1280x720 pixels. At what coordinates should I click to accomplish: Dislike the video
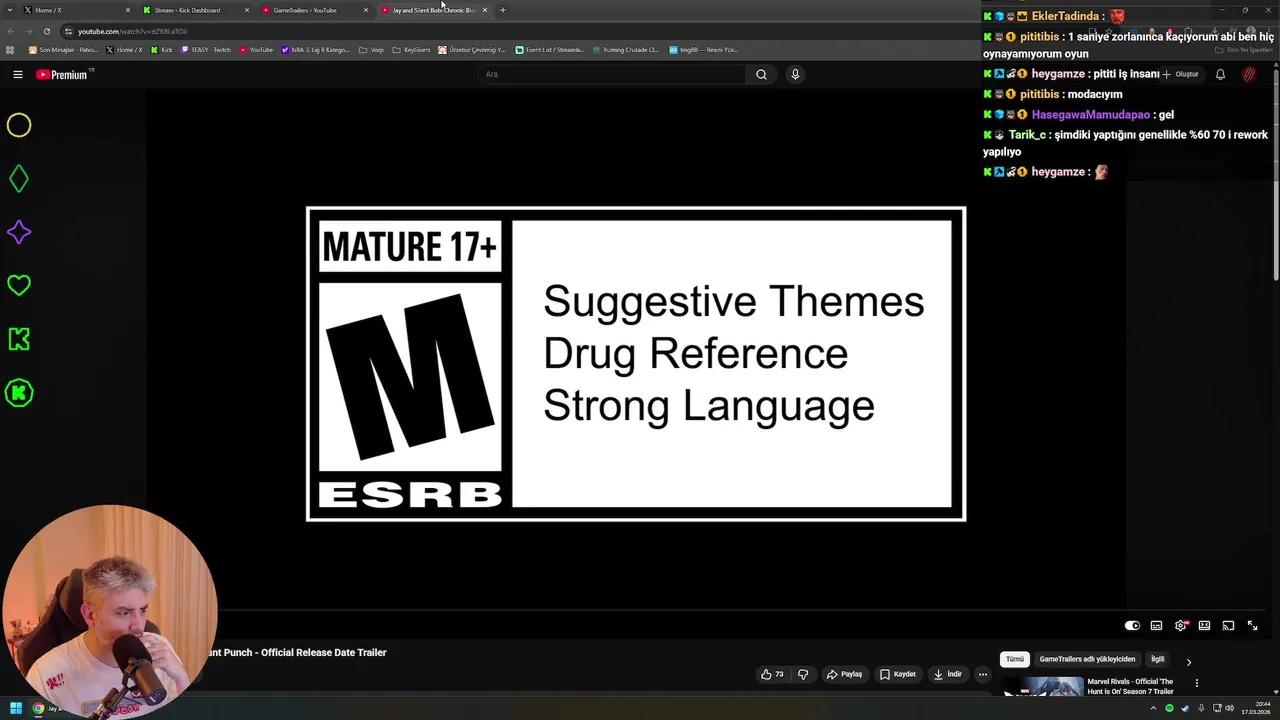coord(803,674)
